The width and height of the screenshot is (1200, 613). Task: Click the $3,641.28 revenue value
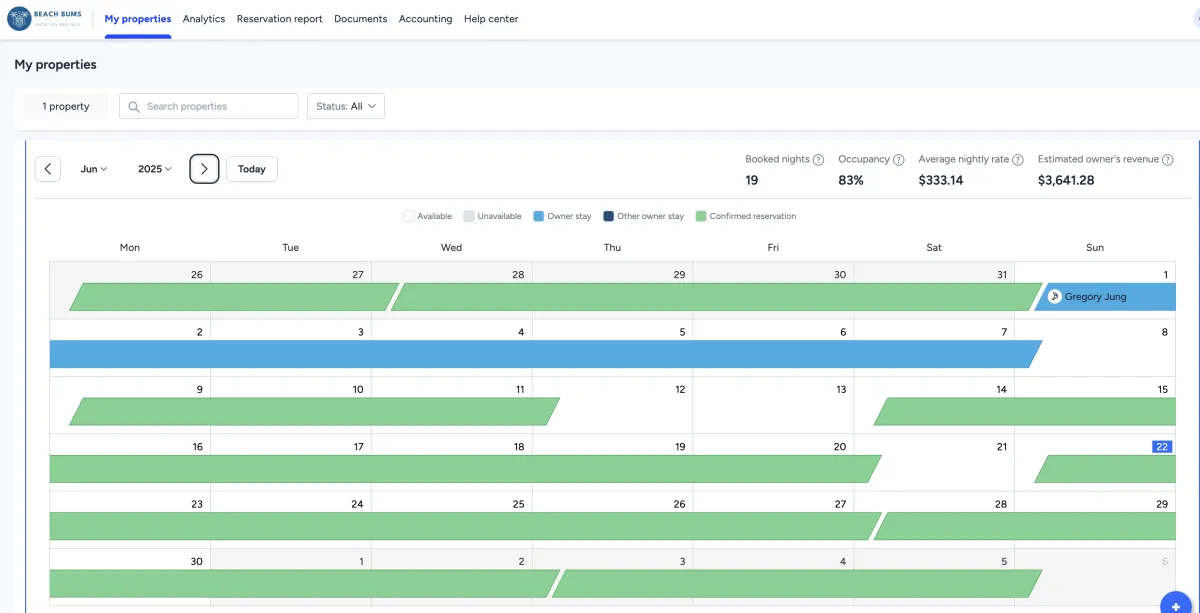1066,180
